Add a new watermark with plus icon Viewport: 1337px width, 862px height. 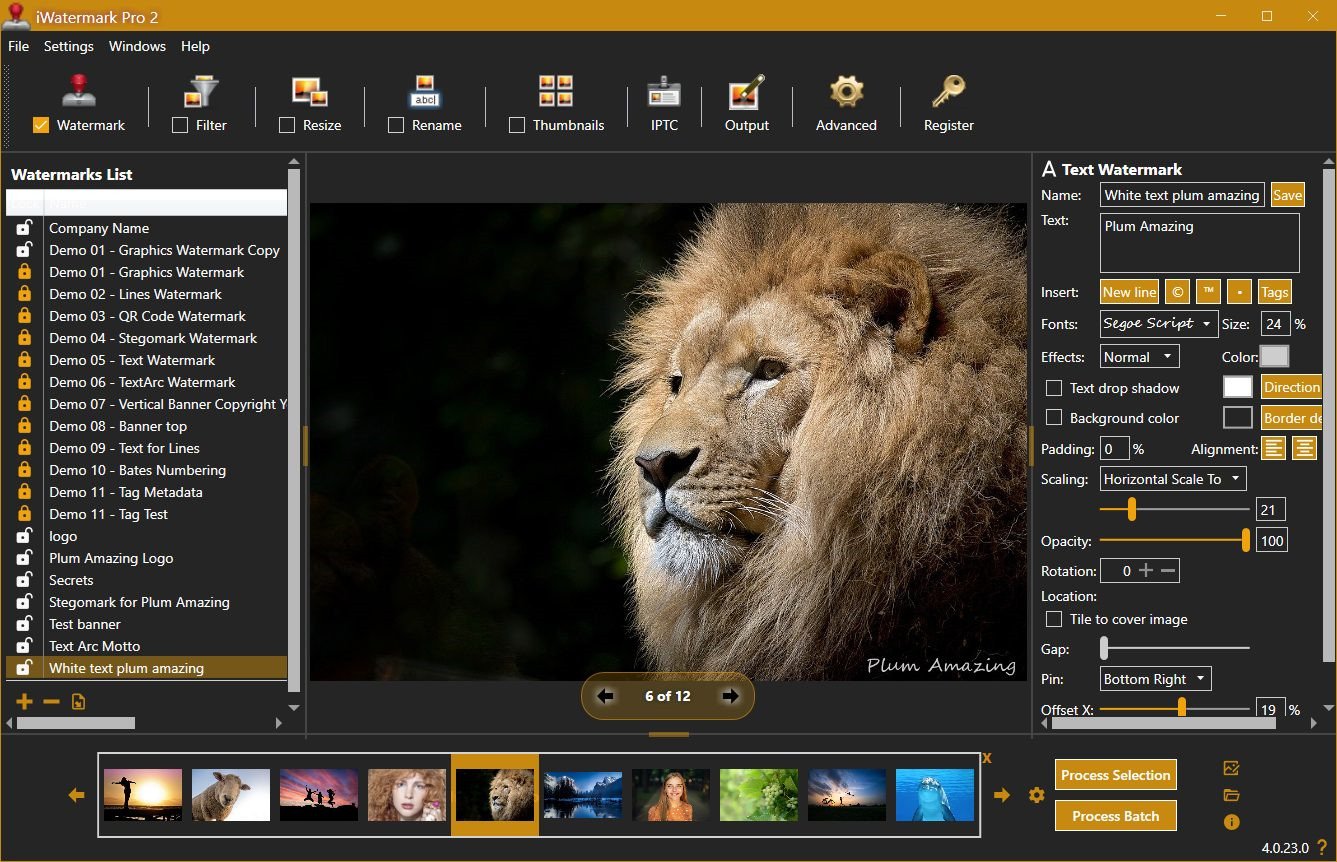point(25,702)
